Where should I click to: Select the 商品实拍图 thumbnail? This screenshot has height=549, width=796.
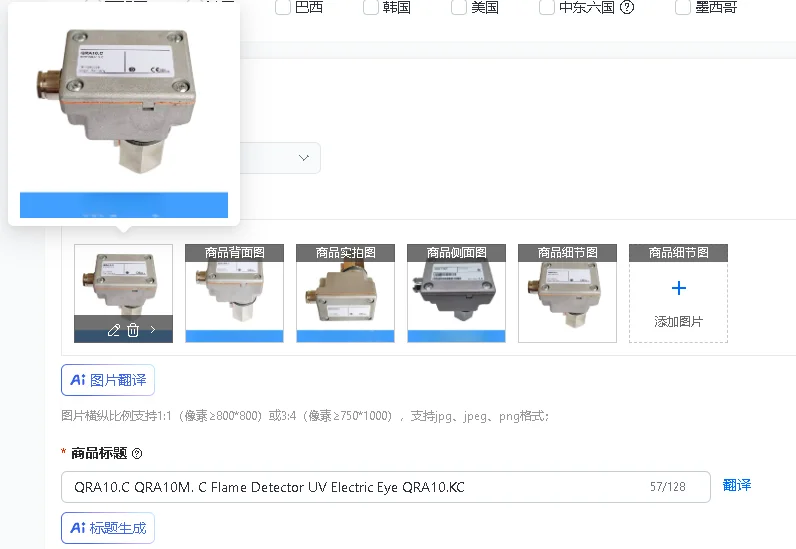click(x=346, y=294)
